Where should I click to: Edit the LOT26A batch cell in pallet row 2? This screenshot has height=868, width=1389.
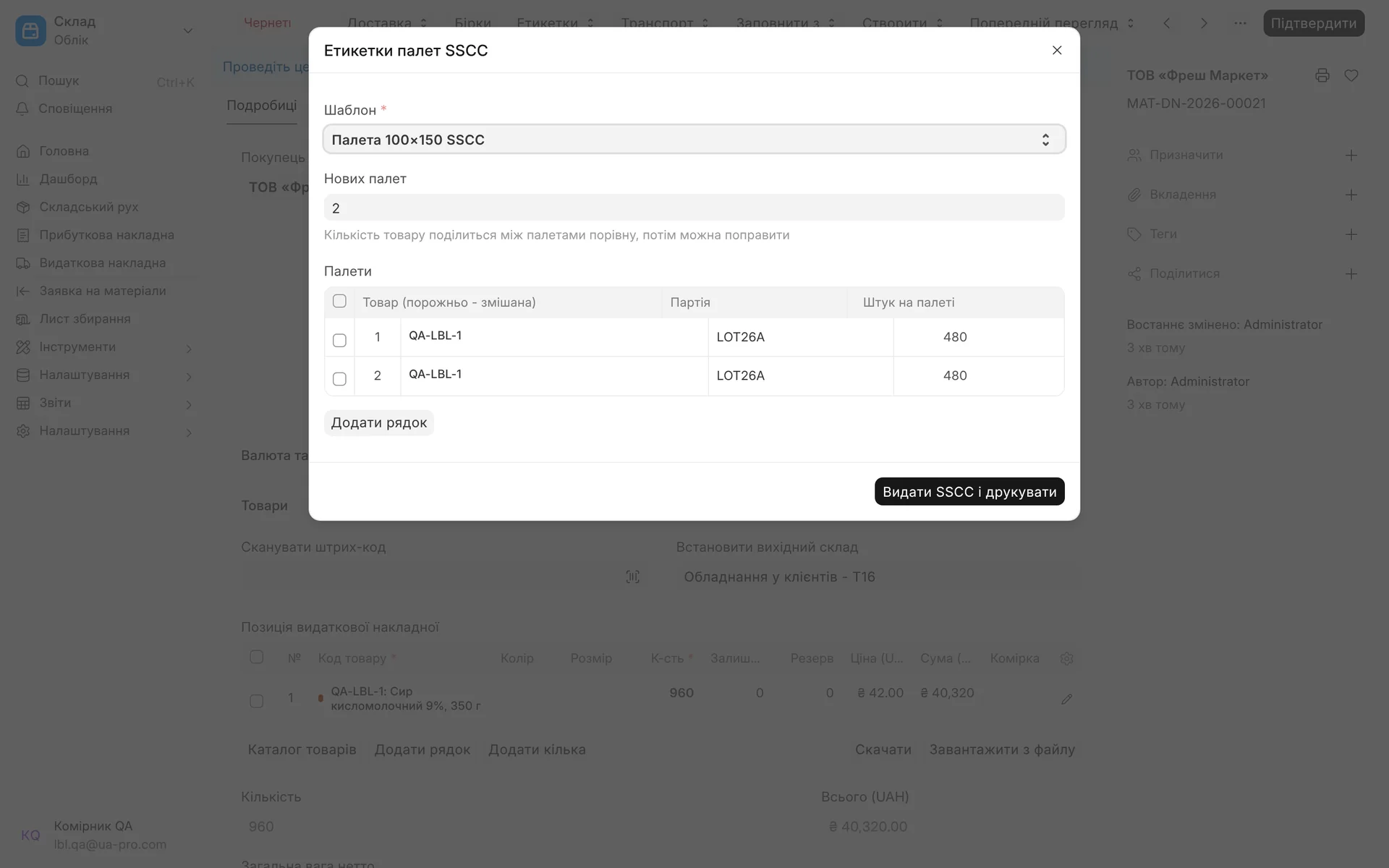pyautogui.click(x=800, y=375)
